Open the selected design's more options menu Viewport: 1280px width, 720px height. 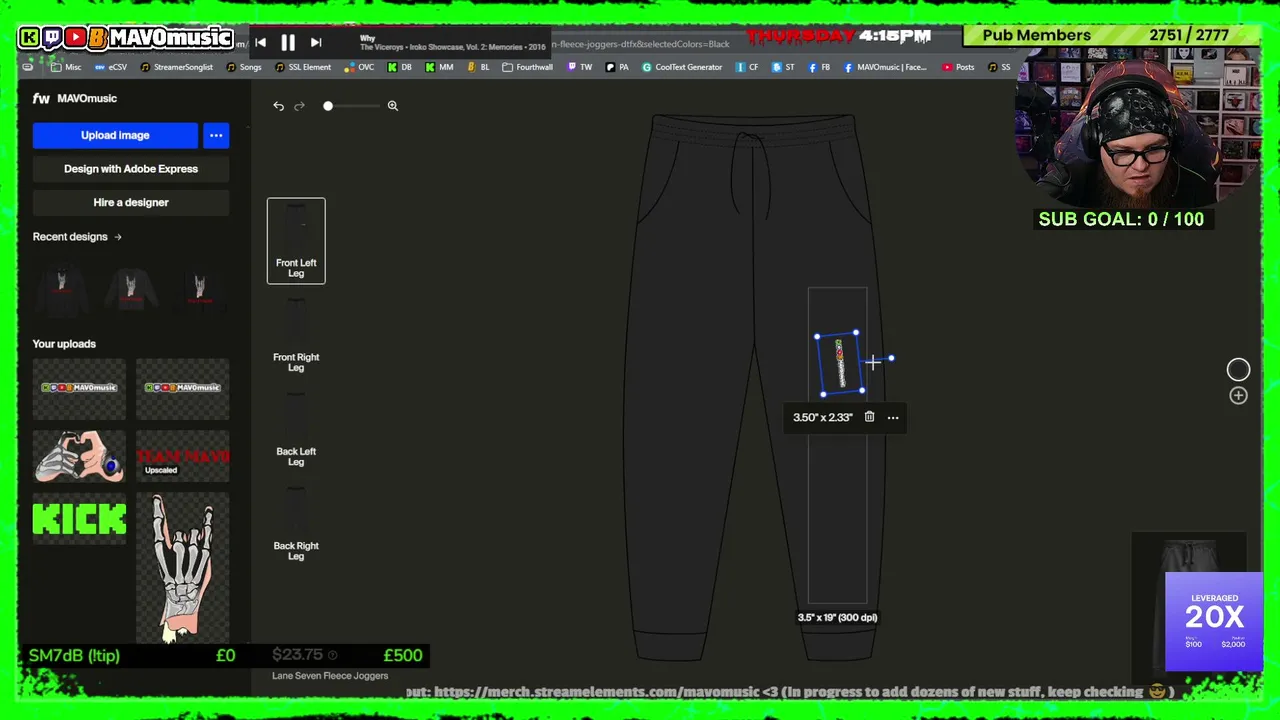893,417
